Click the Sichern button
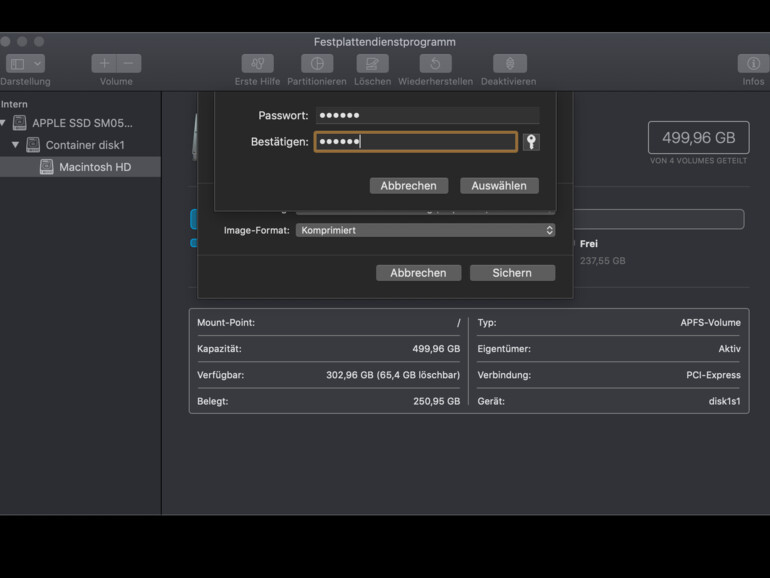The height and width of the screenshot is (578, 770). [511, 273]
